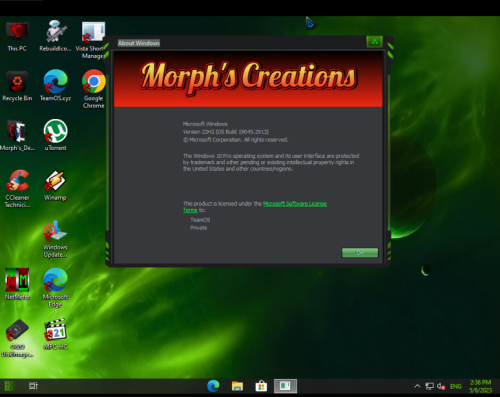Open Microsoft Store from taskbar
Viewport: 500px width, 397px height.
coord(261,386)
